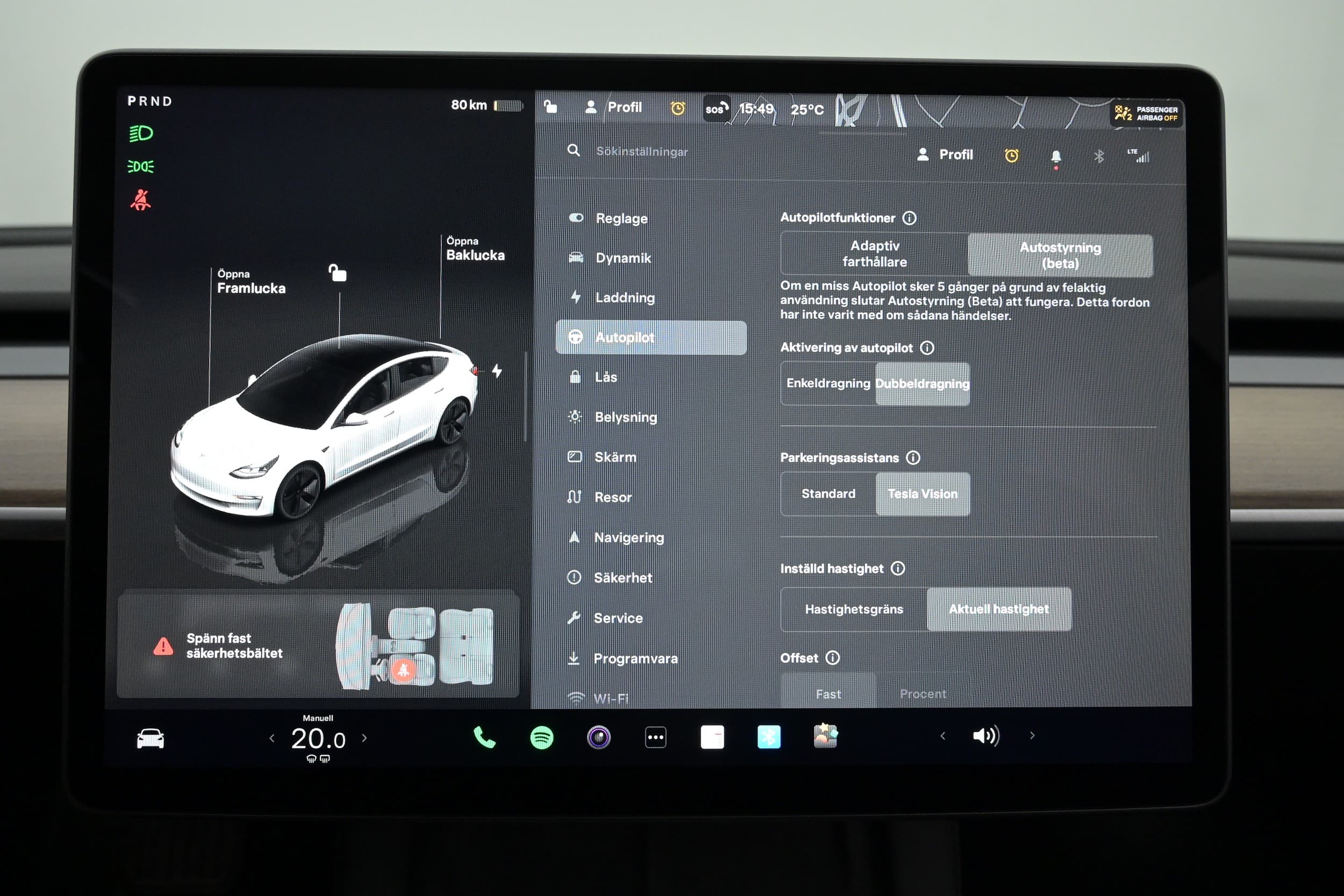1344x896 pixels.
Task: Open Resor settings section
Action: pyautogui.click(x=651, y=497)
